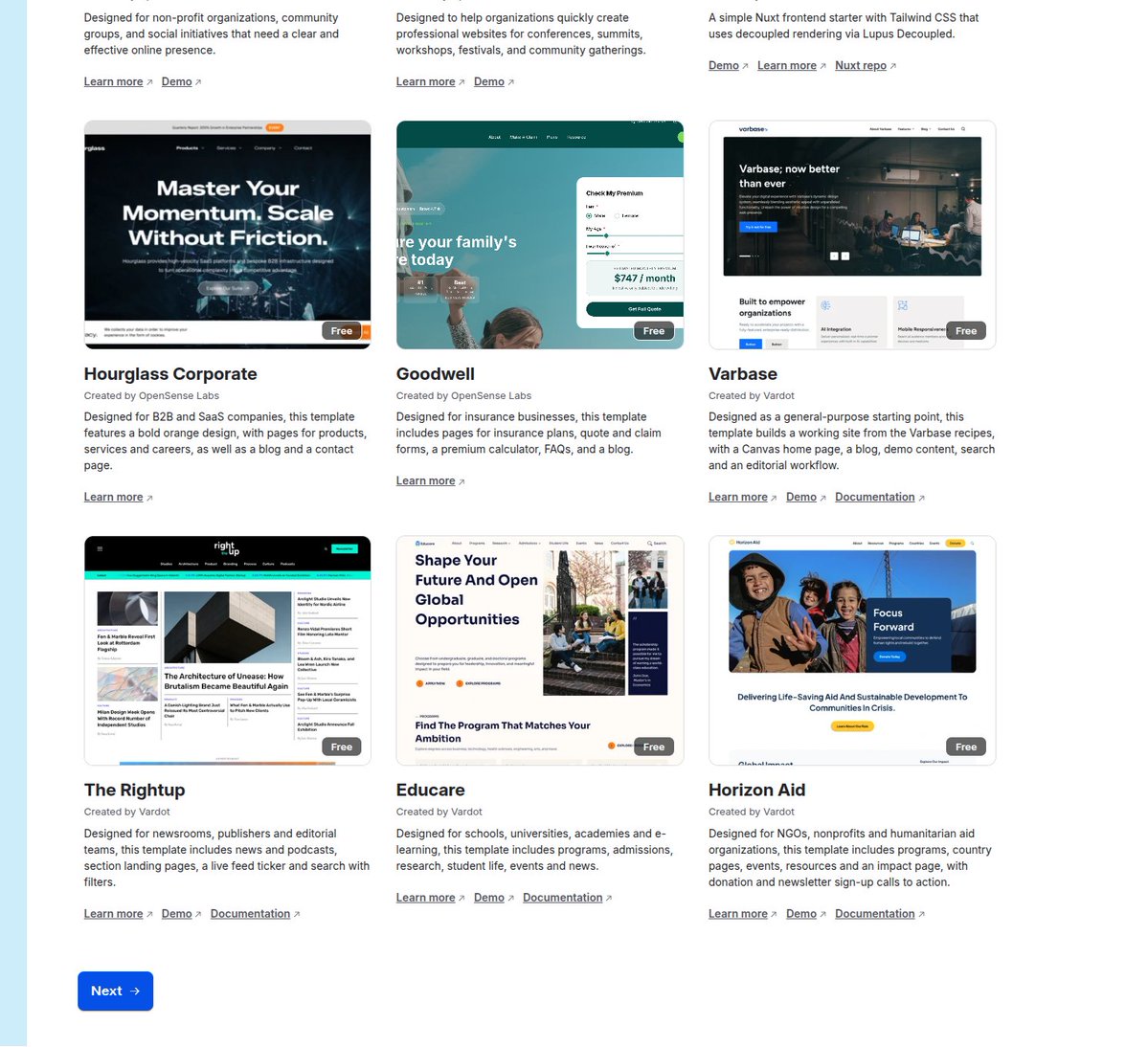Open Learn more under Goodwell

[425, 480]
